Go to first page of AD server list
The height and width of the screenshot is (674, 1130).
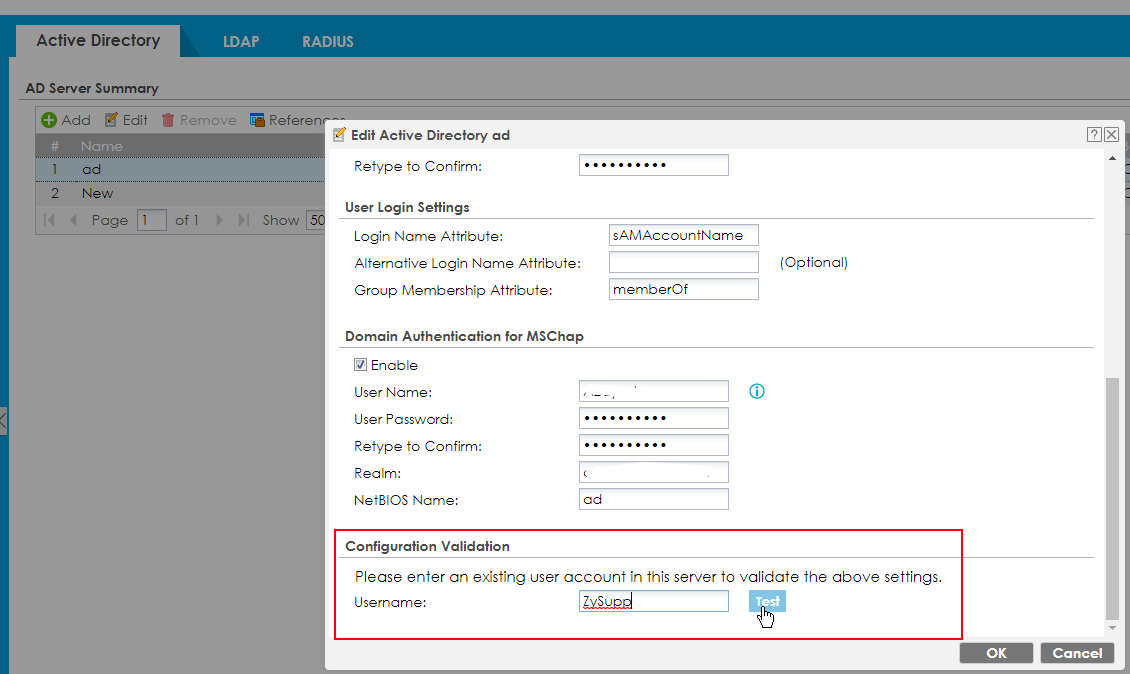pos(50,220)
